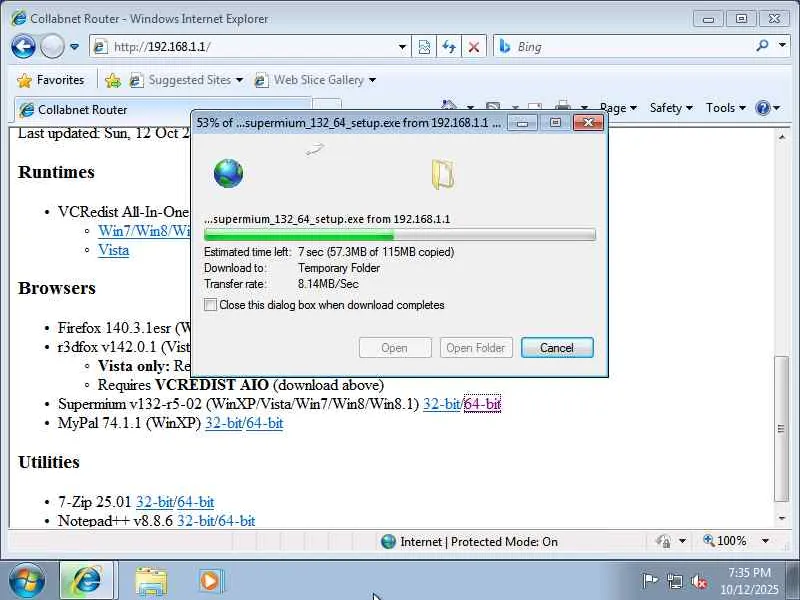Check 'Close this dialog box when download completes'

coord(210,305)
